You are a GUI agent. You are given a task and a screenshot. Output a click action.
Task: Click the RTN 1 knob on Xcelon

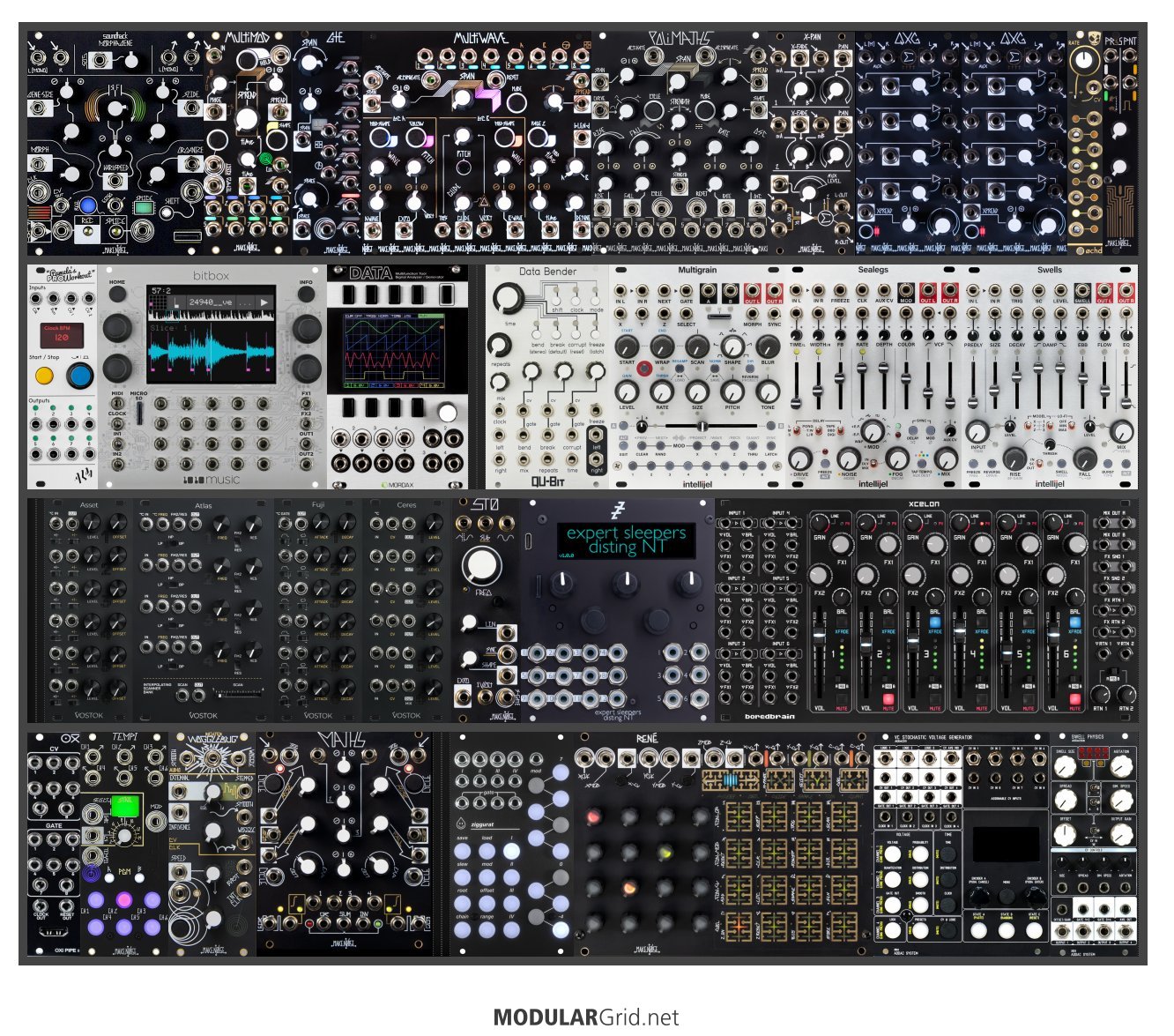coord(1102,693)
